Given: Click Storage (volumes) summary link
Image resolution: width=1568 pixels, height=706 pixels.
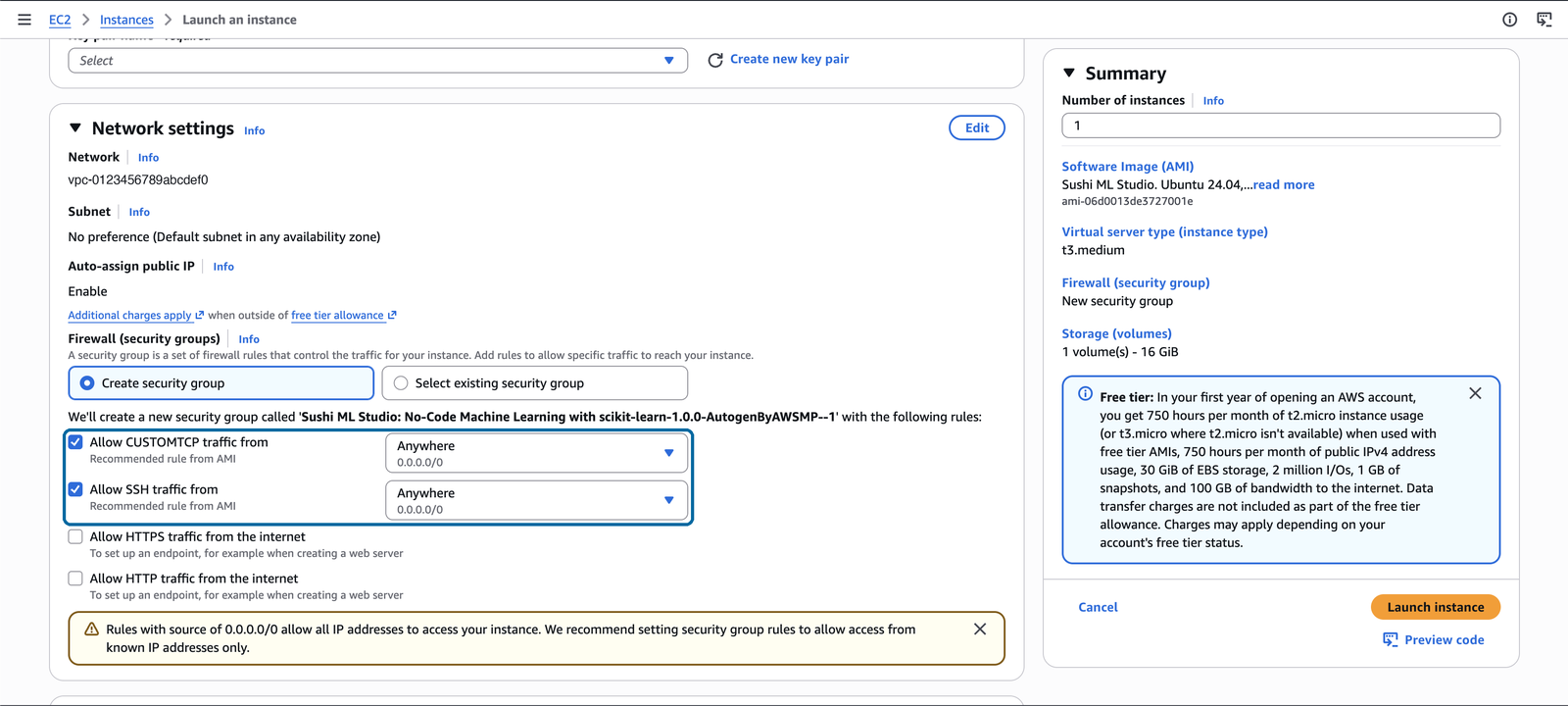Looking at the screenshot, I should tap(1117, 333).
